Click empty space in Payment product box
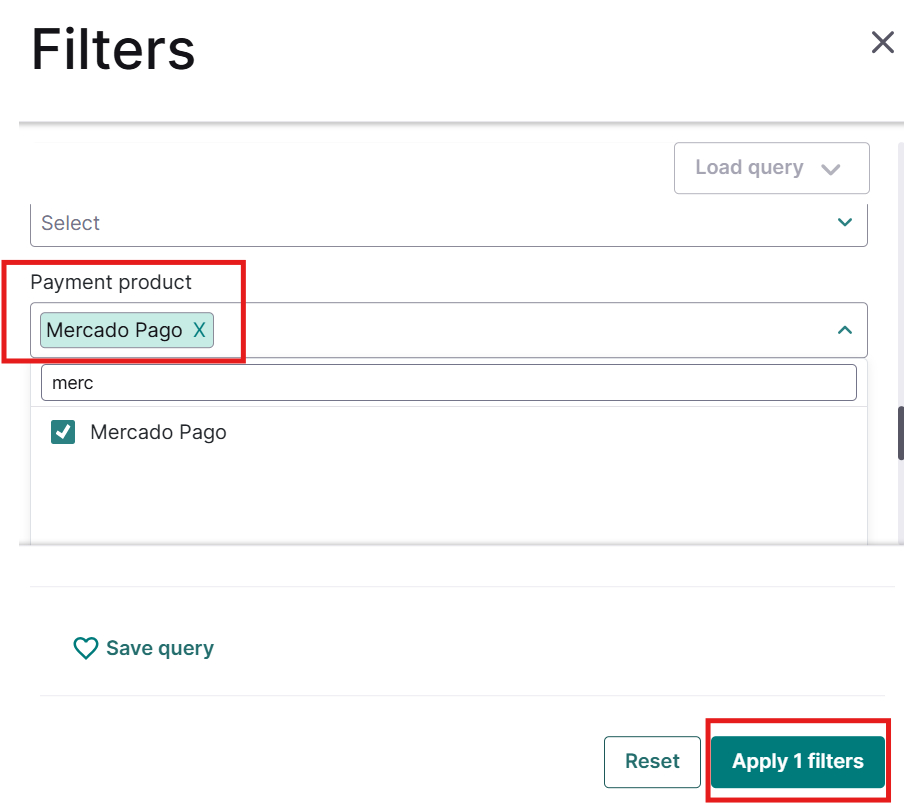 coord(520,330)
